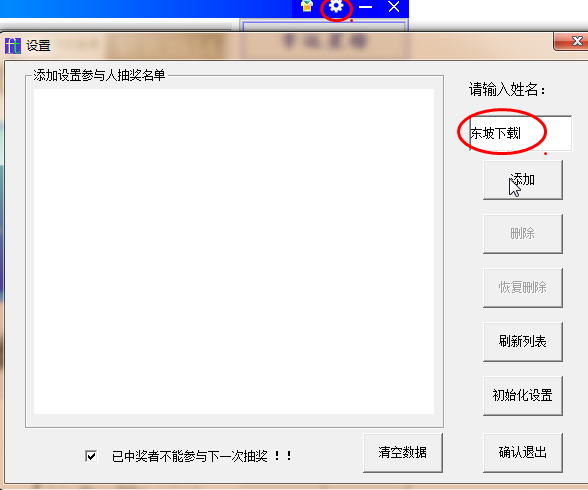Image resolution: width=588 pixels, height=490 pixels.
Task: Click the 恢复删除 button
Action: [x=523, y=288]
